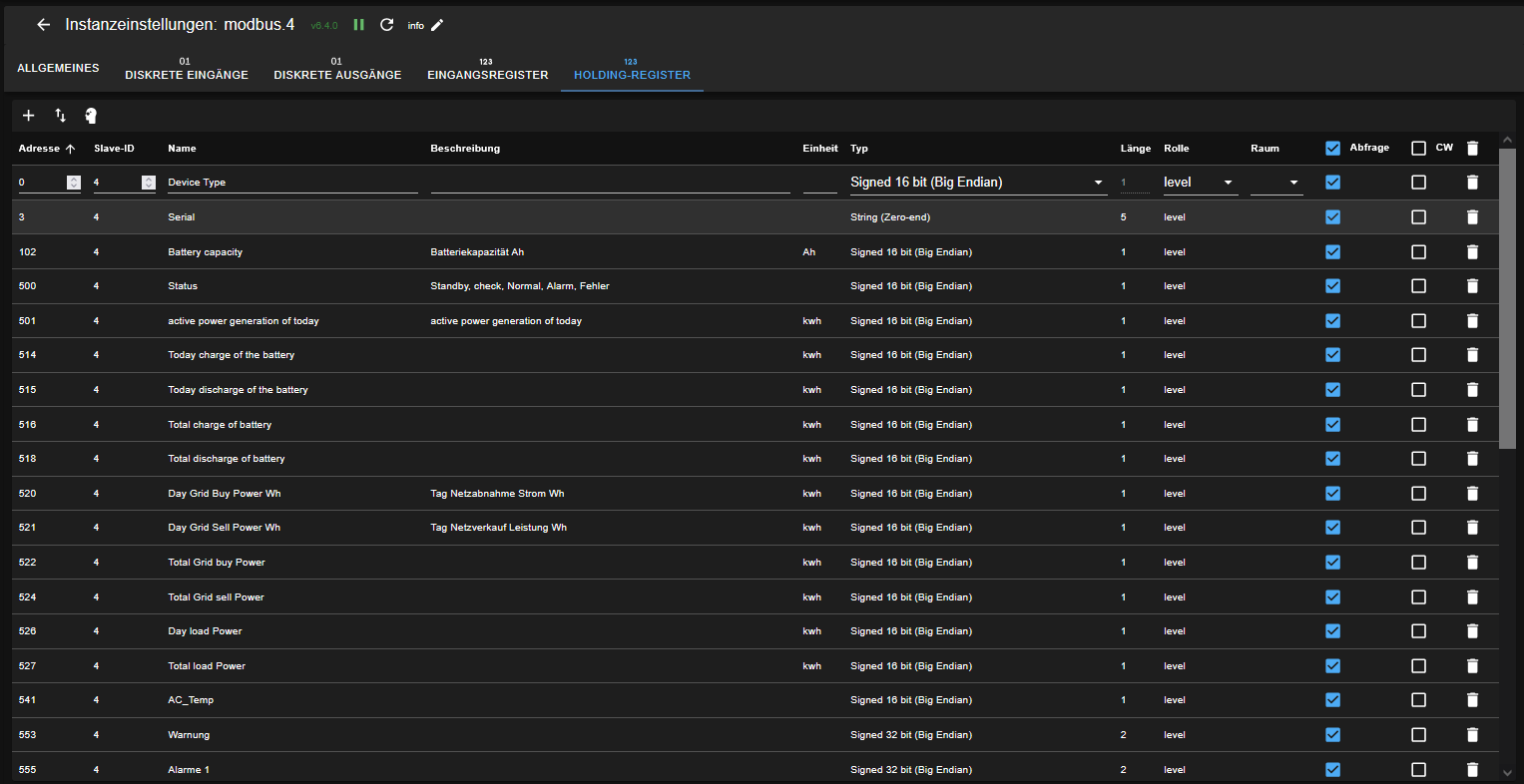Open the Diskrete Eingänge tab
Viewport: 1524px width, 784px height.
(187, 69)
